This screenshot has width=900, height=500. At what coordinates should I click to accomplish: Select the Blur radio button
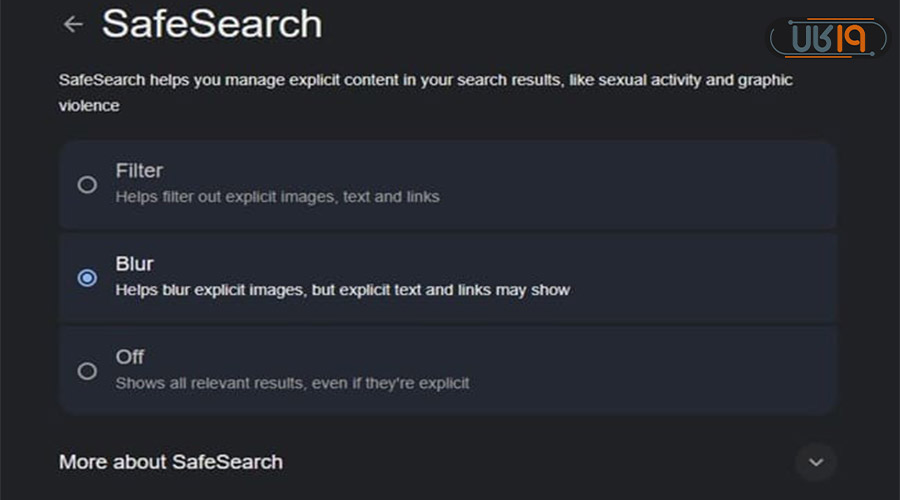coord(87,278)
